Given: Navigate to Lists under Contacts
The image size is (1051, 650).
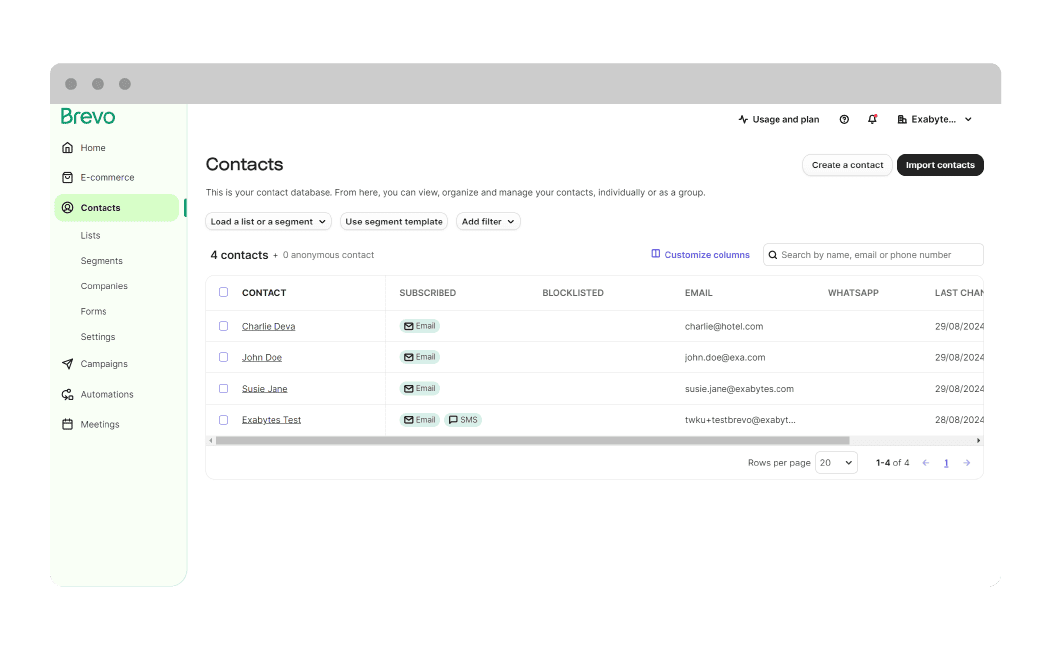Looking at the screenshot, I should [x=90, y=236].
